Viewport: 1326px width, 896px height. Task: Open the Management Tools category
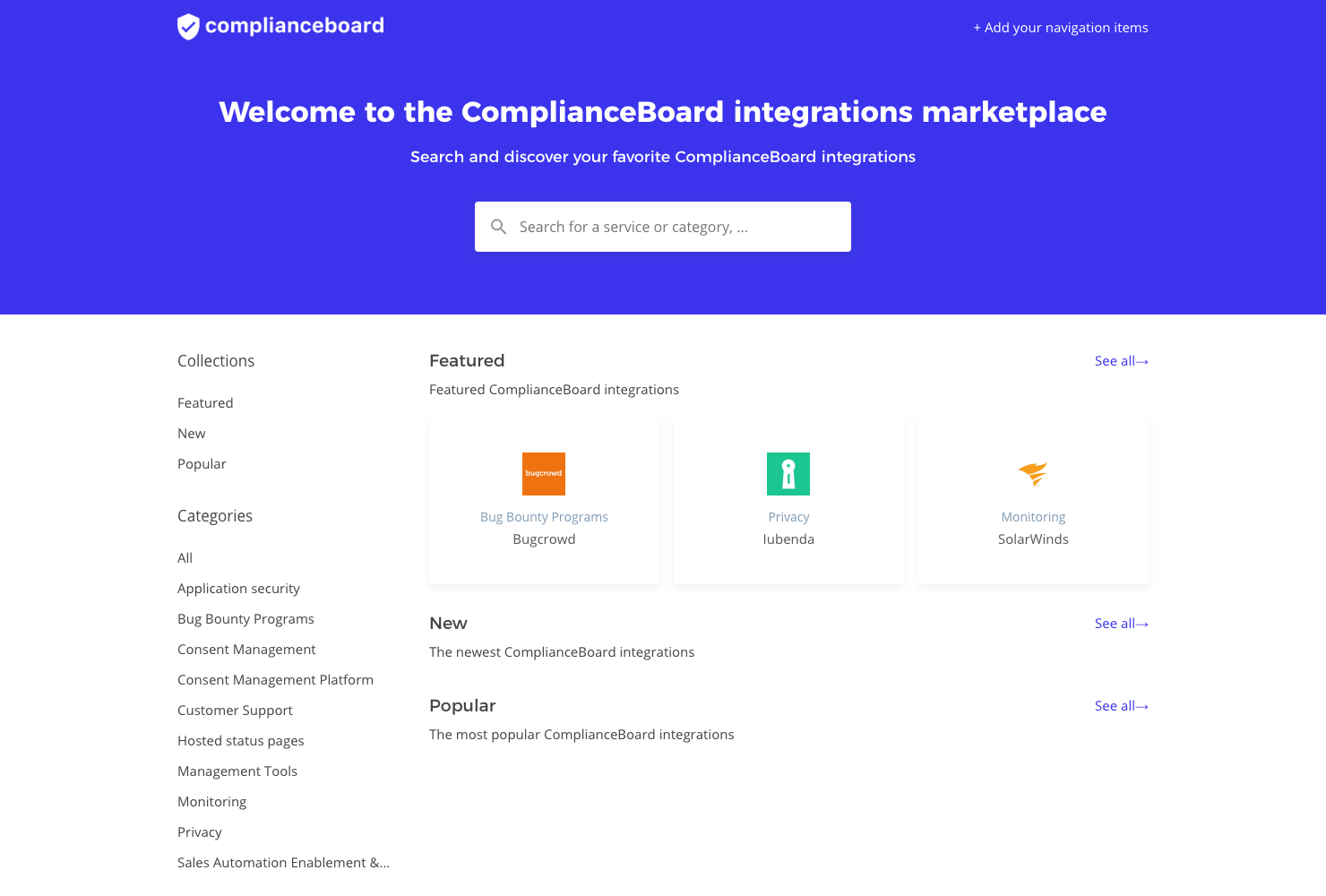(x=237, y=771)
